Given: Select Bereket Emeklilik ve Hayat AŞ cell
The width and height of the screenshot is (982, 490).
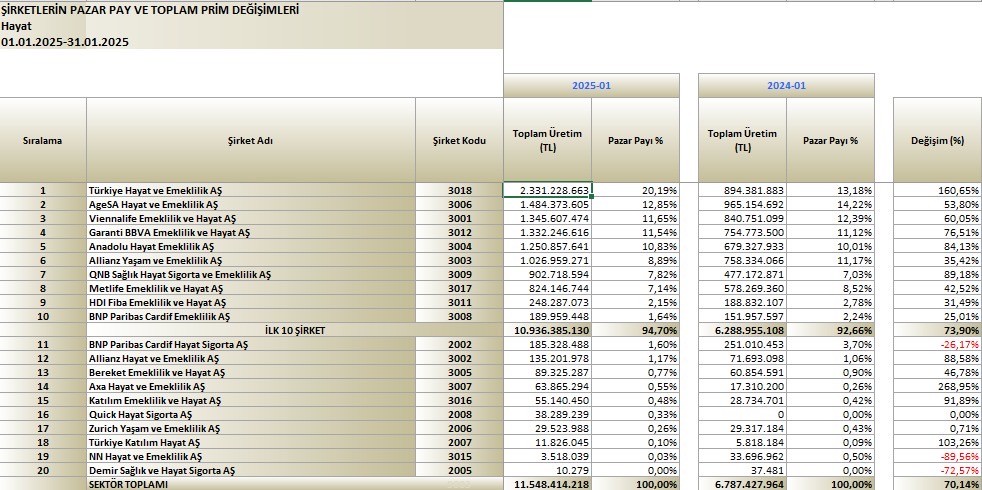Looking at the screenshot, I should click(251, 372).
